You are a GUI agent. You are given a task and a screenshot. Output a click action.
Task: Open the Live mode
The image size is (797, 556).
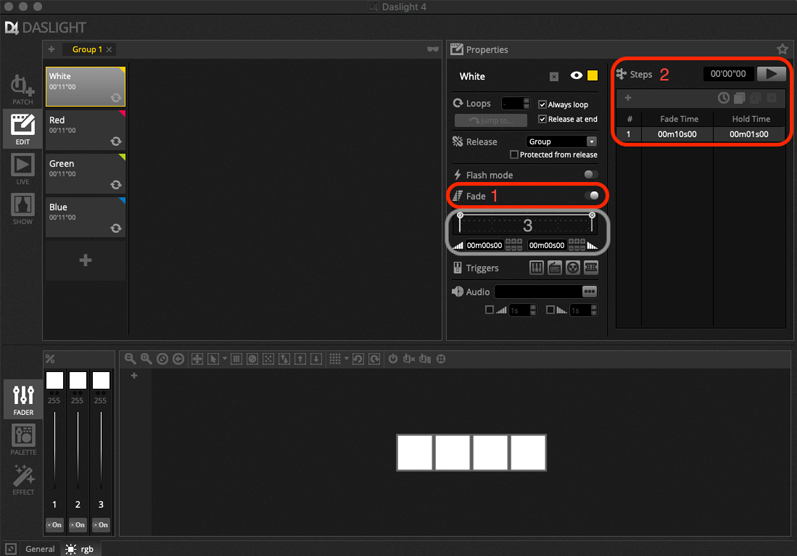click(22, 169)
